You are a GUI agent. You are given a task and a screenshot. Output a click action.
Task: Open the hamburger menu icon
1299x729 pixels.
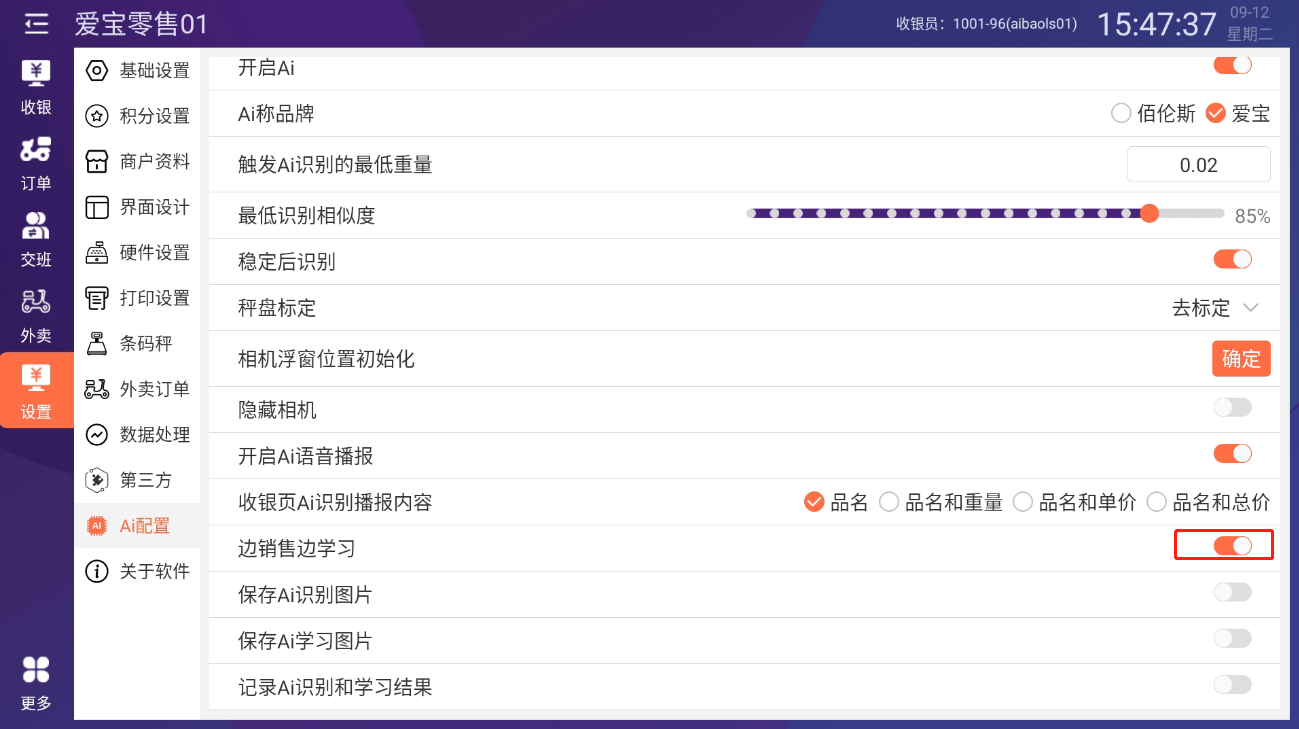[36, 23]
